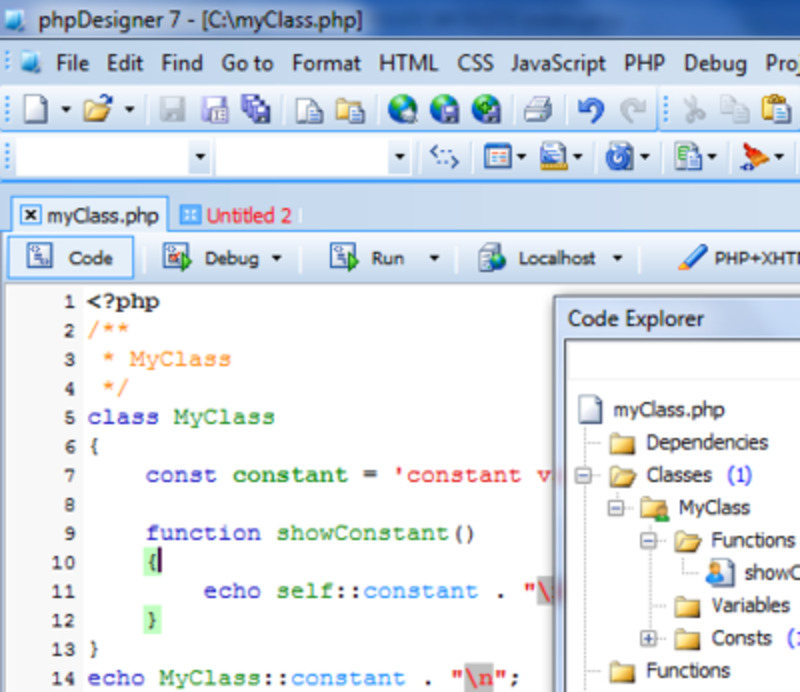The image size is (800, 692).
Task: Click the blue swirl refresh icon
Action: pos(619,156)
